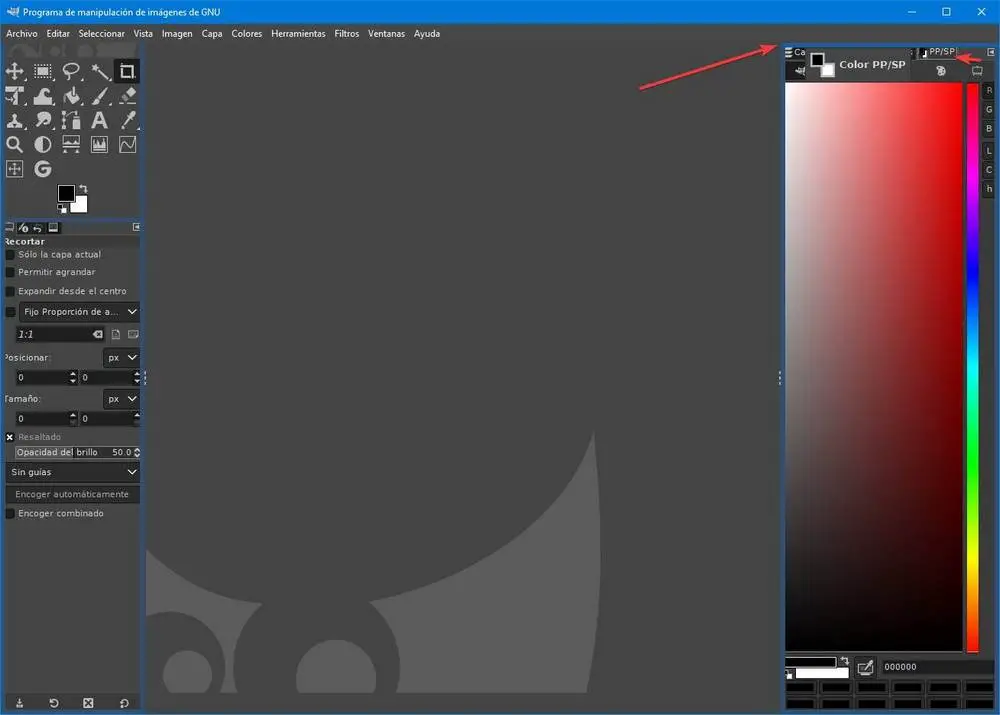The width and height of the screenshot is (1000, 715).
Task: Select the Paths tool
Action: (71, 121)
